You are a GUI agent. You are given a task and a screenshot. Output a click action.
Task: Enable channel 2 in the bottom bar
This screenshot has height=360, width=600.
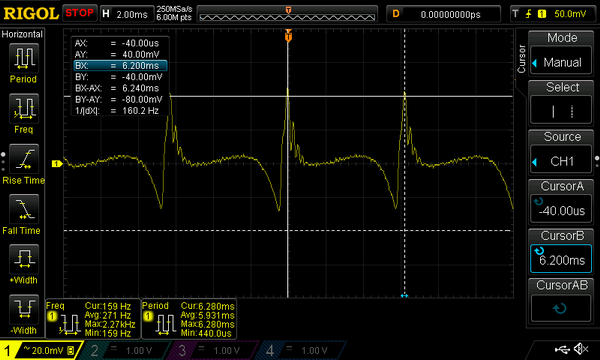point(126,350)
